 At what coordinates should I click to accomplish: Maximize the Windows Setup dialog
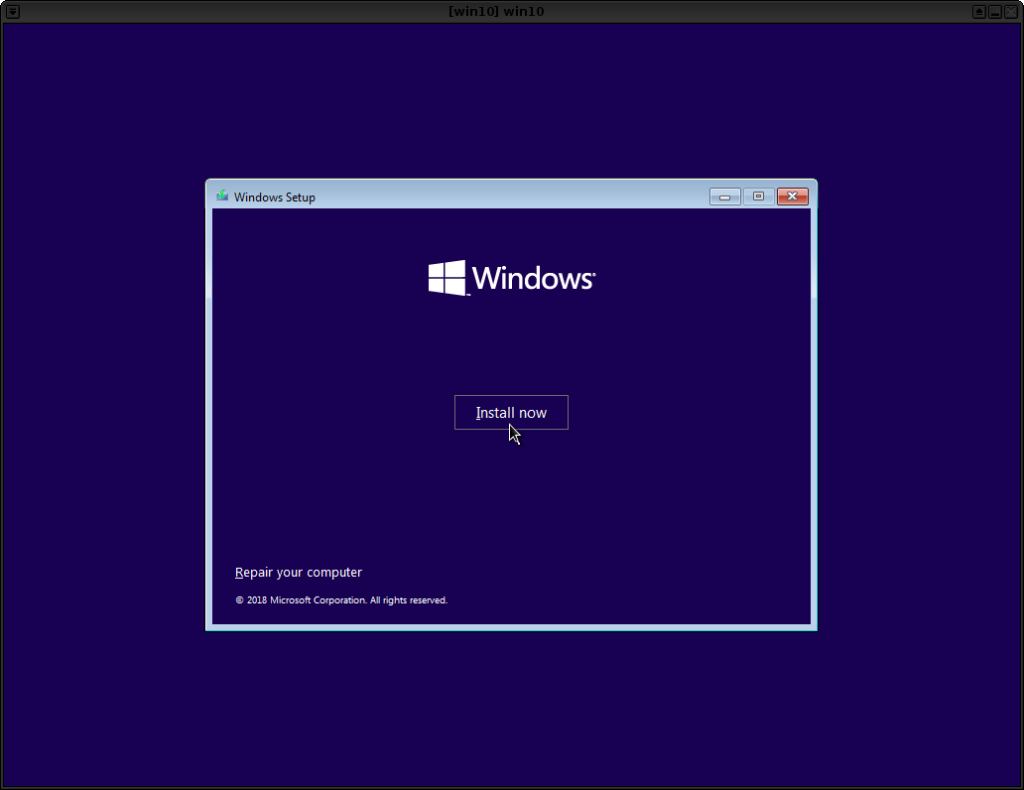point(758,197)
